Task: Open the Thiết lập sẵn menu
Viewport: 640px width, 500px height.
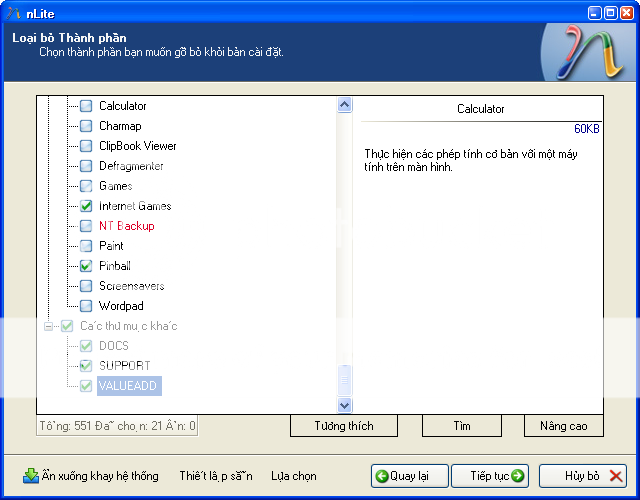Action: [216, 476]
